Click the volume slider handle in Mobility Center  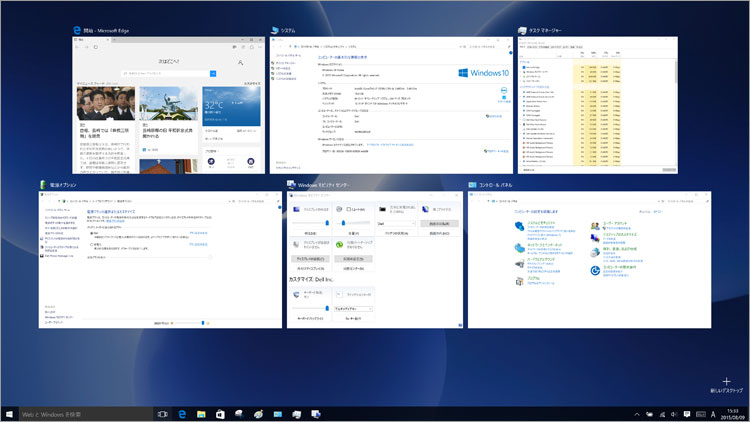pyautogui.click(x=343, y=222)
